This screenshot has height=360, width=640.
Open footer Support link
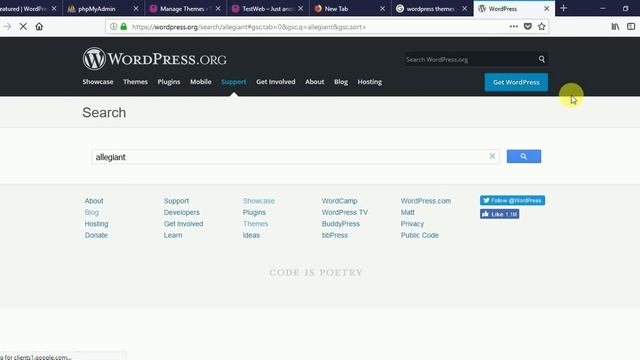point(176,201)
